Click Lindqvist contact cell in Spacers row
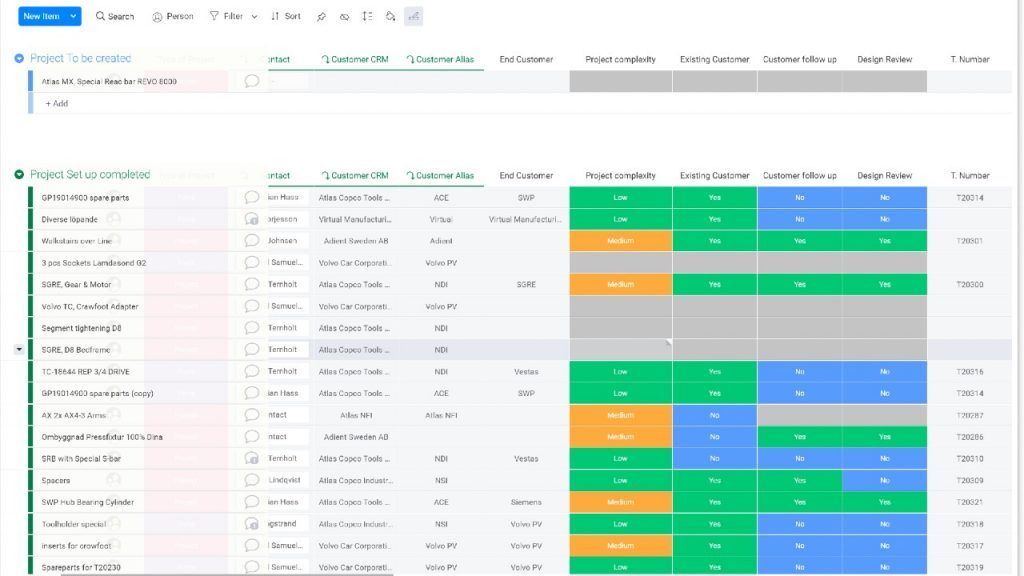This screenshot has height=576, width=1024. coord(285,480)
